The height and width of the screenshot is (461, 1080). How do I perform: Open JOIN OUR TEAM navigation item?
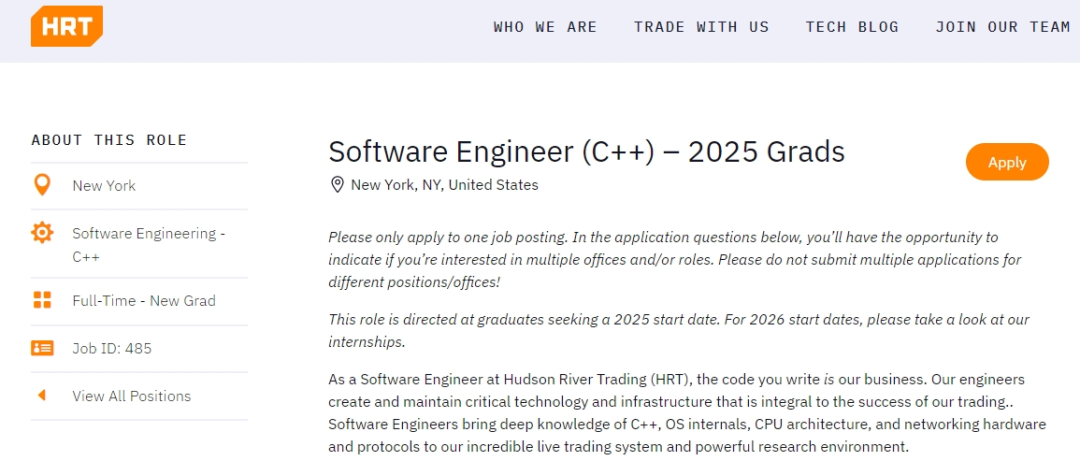(1002, 27)
